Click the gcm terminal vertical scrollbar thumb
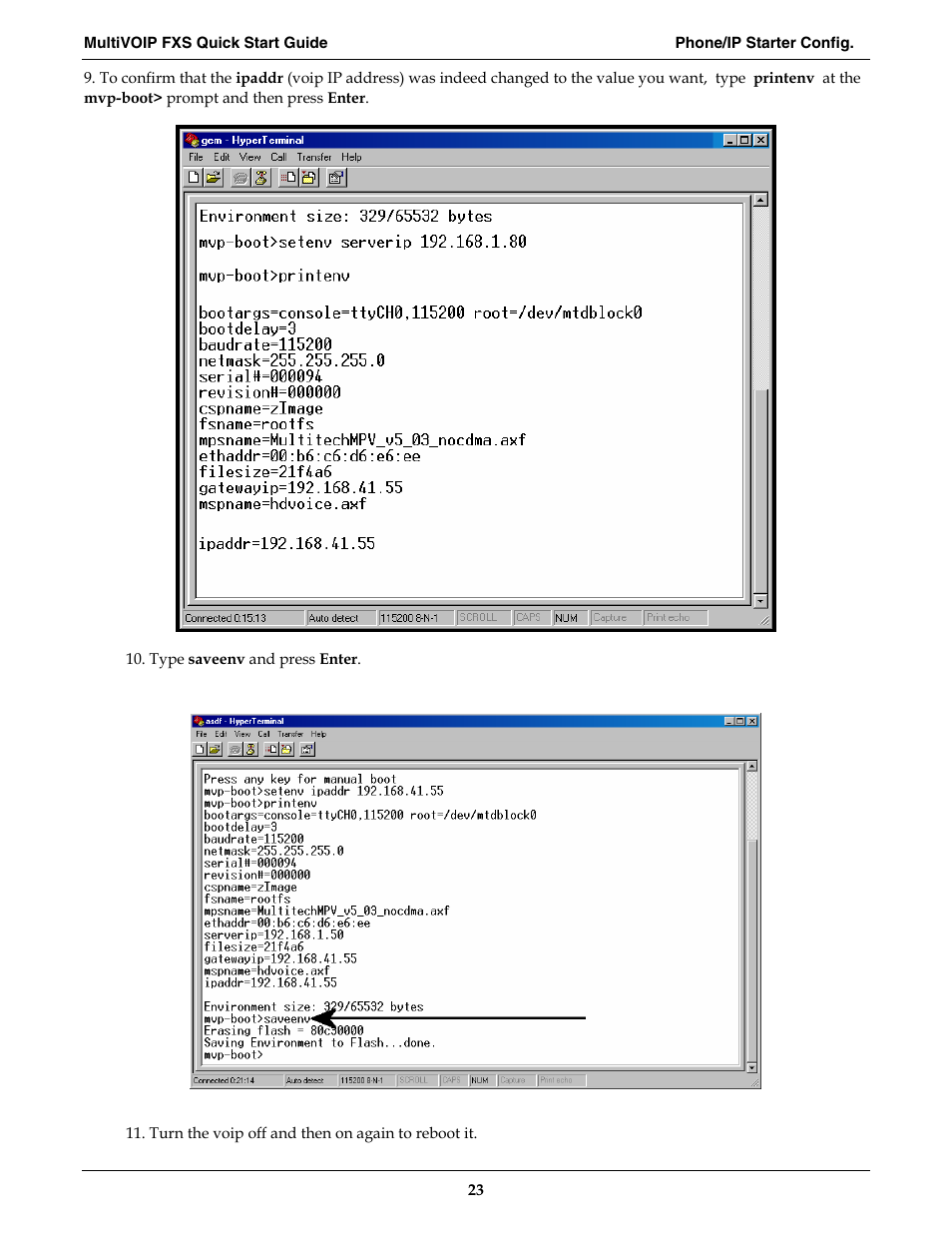 (760, 491)
